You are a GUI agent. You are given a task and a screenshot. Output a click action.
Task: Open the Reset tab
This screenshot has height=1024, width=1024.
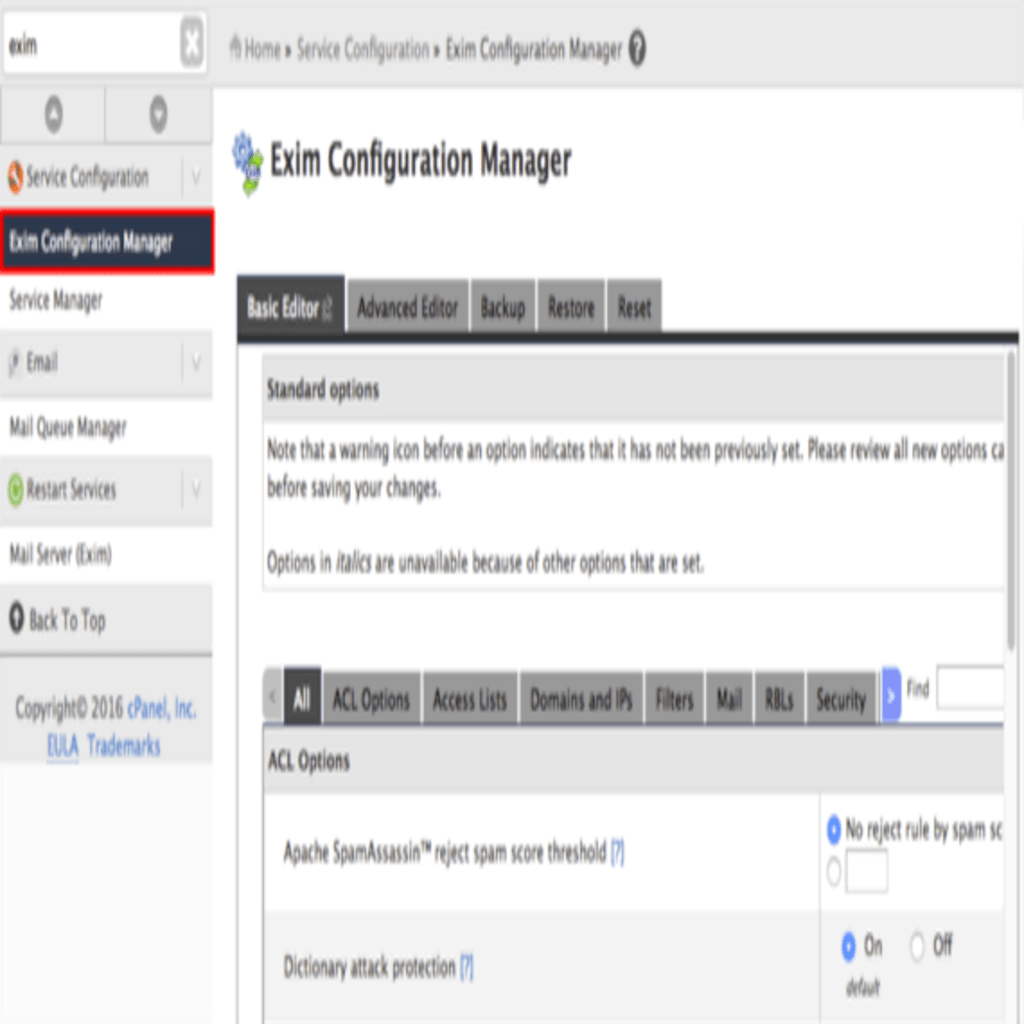(x=634, y=307)
